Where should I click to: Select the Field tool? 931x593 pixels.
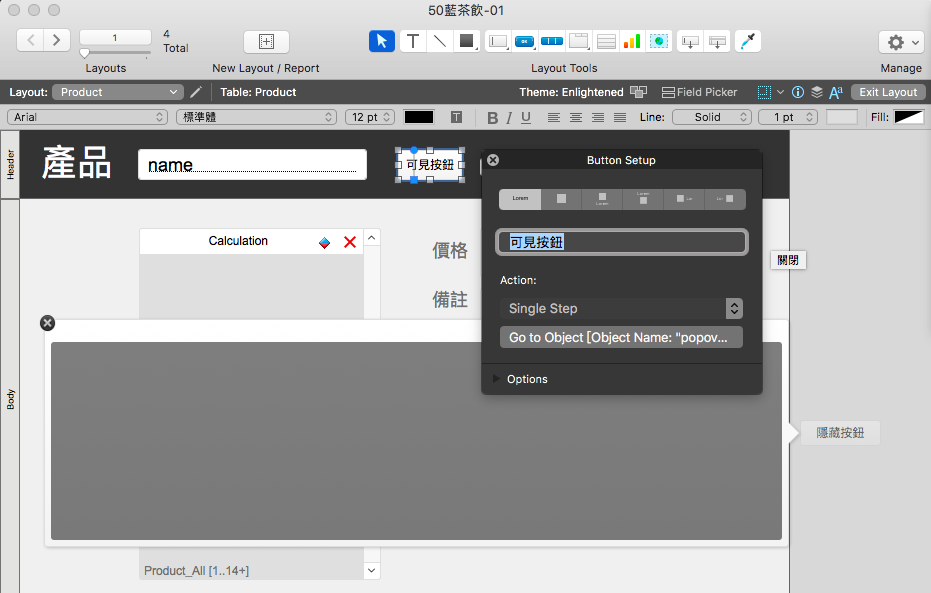pyautogui.click(x=690, y=41)
